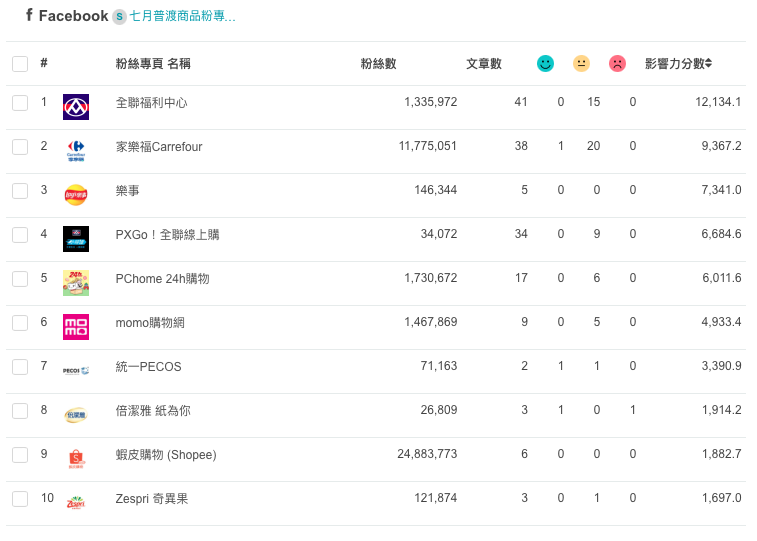Open the PChome 24h購物 page name

(162, 279)
